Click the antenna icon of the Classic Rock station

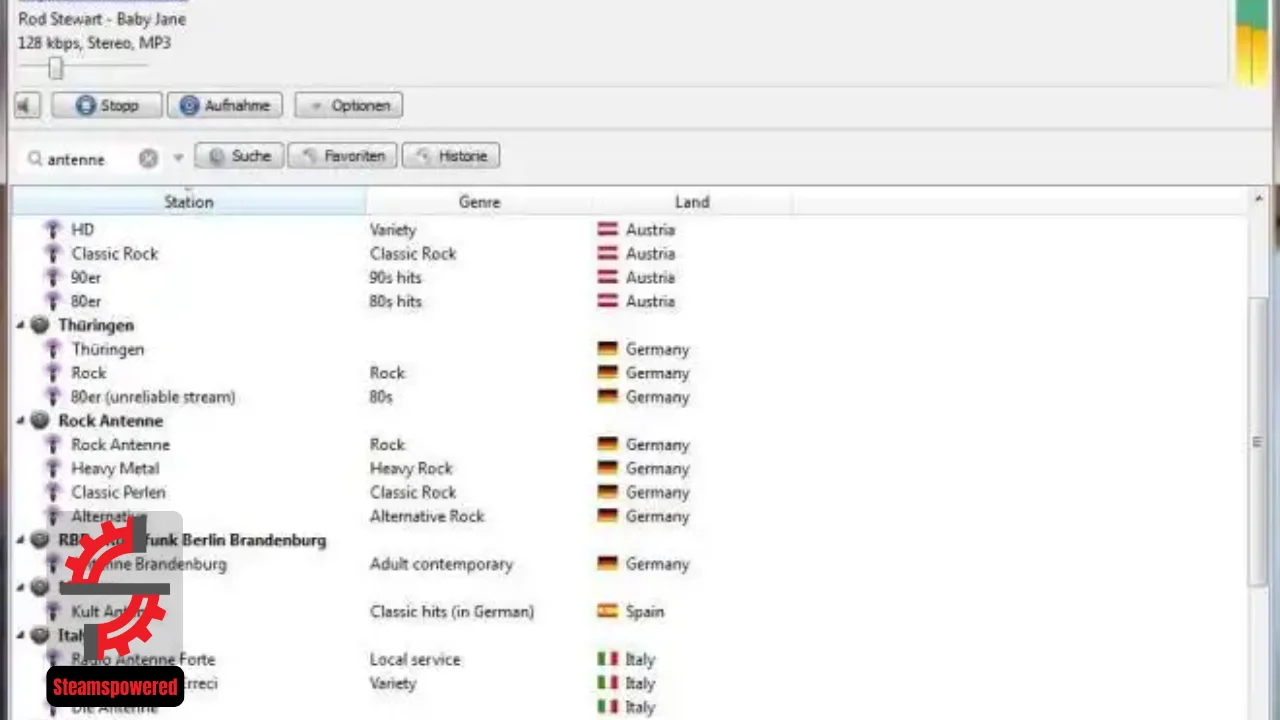pyautogui.click(x=53, y=254)
